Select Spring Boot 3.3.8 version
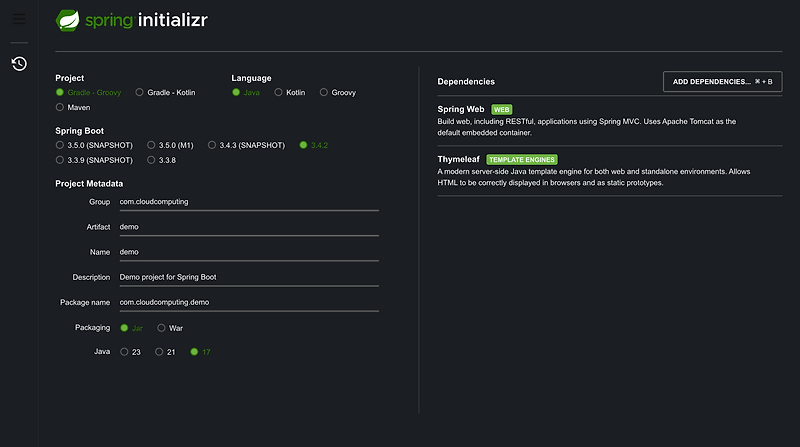The width and height of the screenshot is (800, 447). 151,160
